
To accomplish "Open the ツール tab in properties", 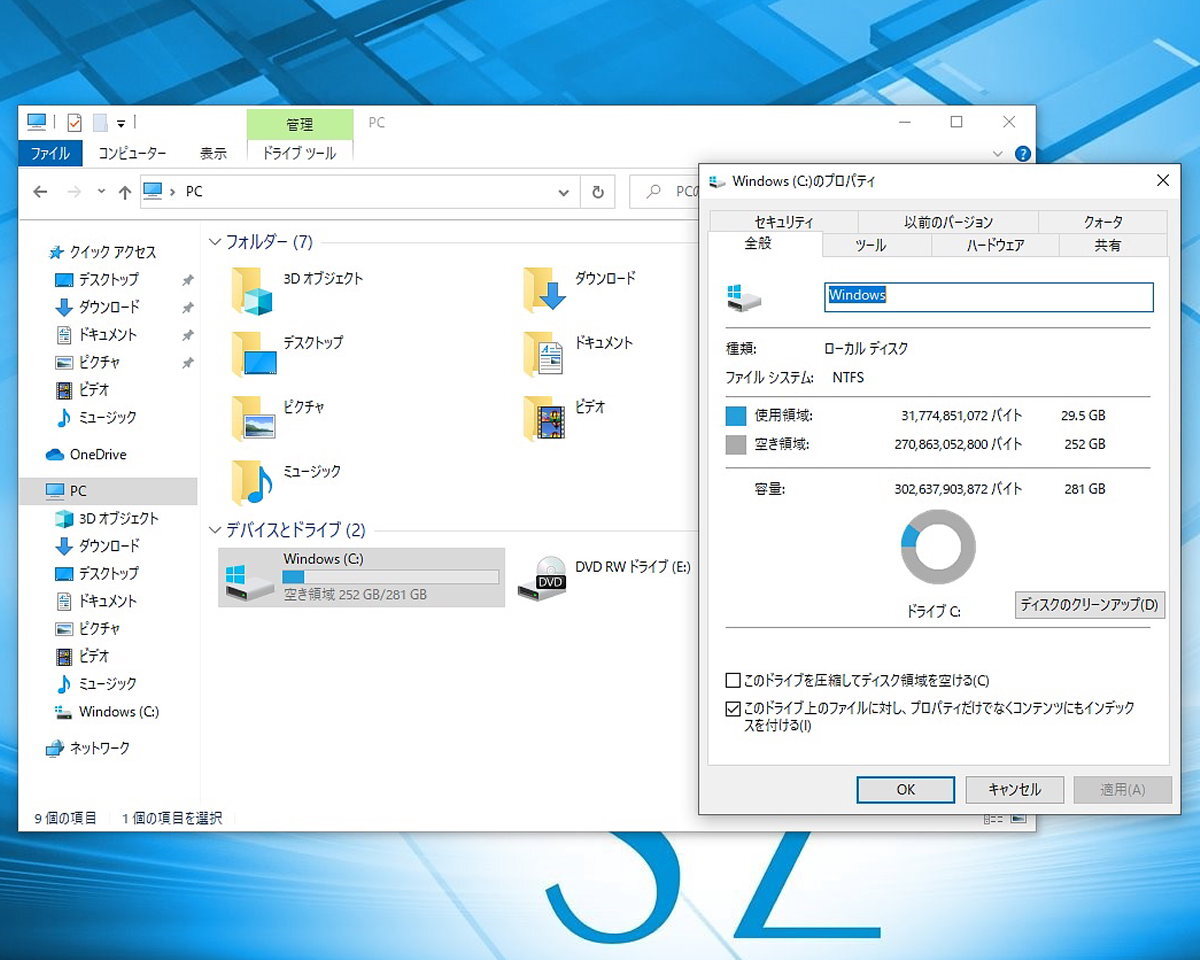I will point(871,245).
